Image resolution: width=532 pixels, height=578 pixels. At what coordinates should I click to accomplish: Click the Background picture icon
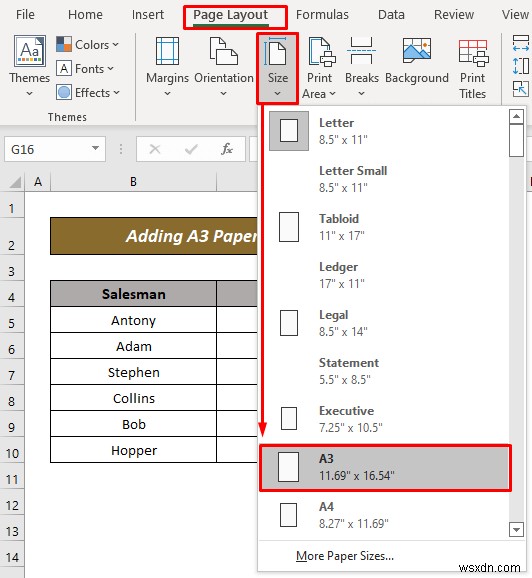pyautogui.click(x=417, y=50)
